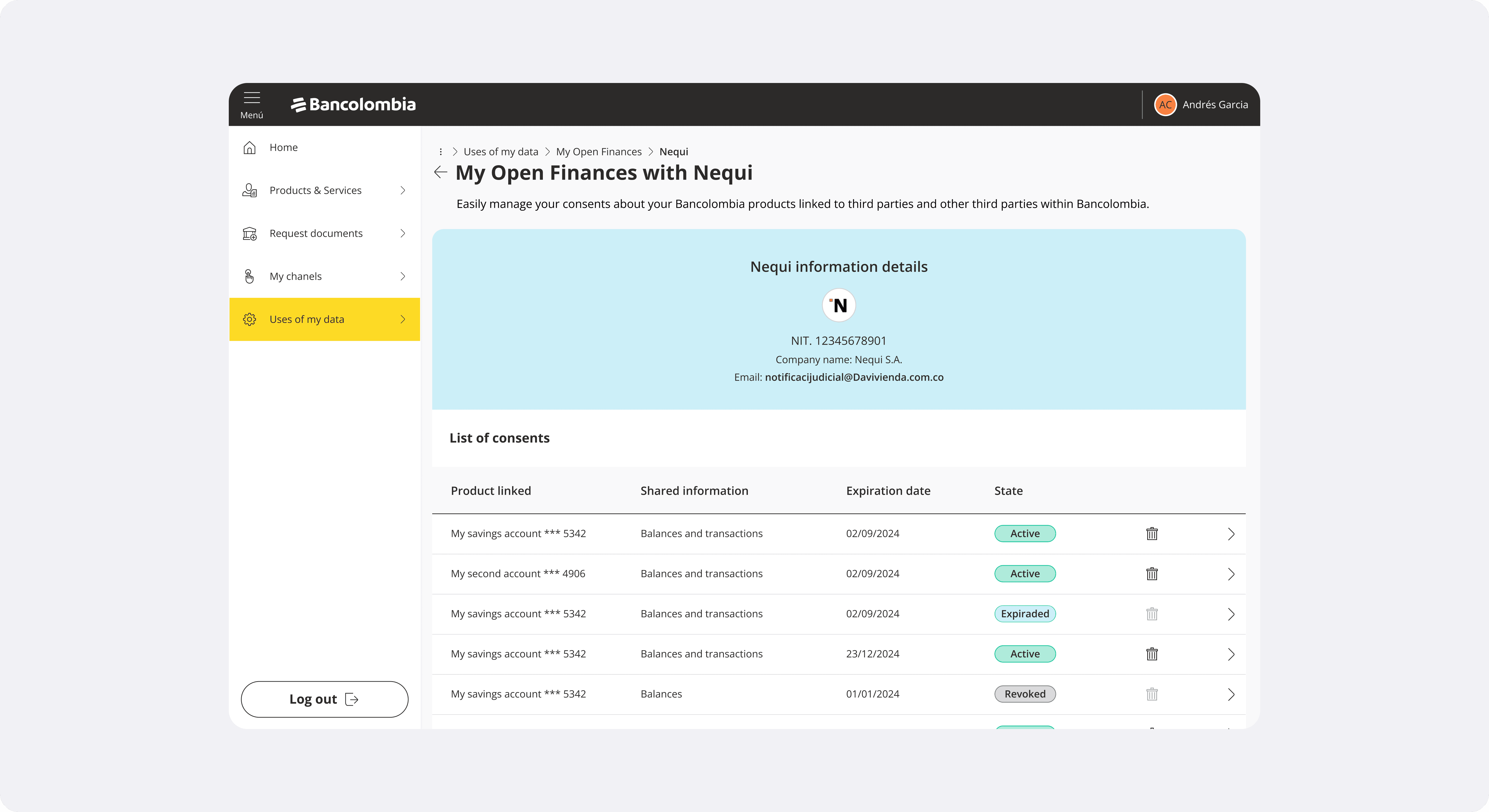
Task: Click the NIT. 12345678901 text
Action: (839, 341)
